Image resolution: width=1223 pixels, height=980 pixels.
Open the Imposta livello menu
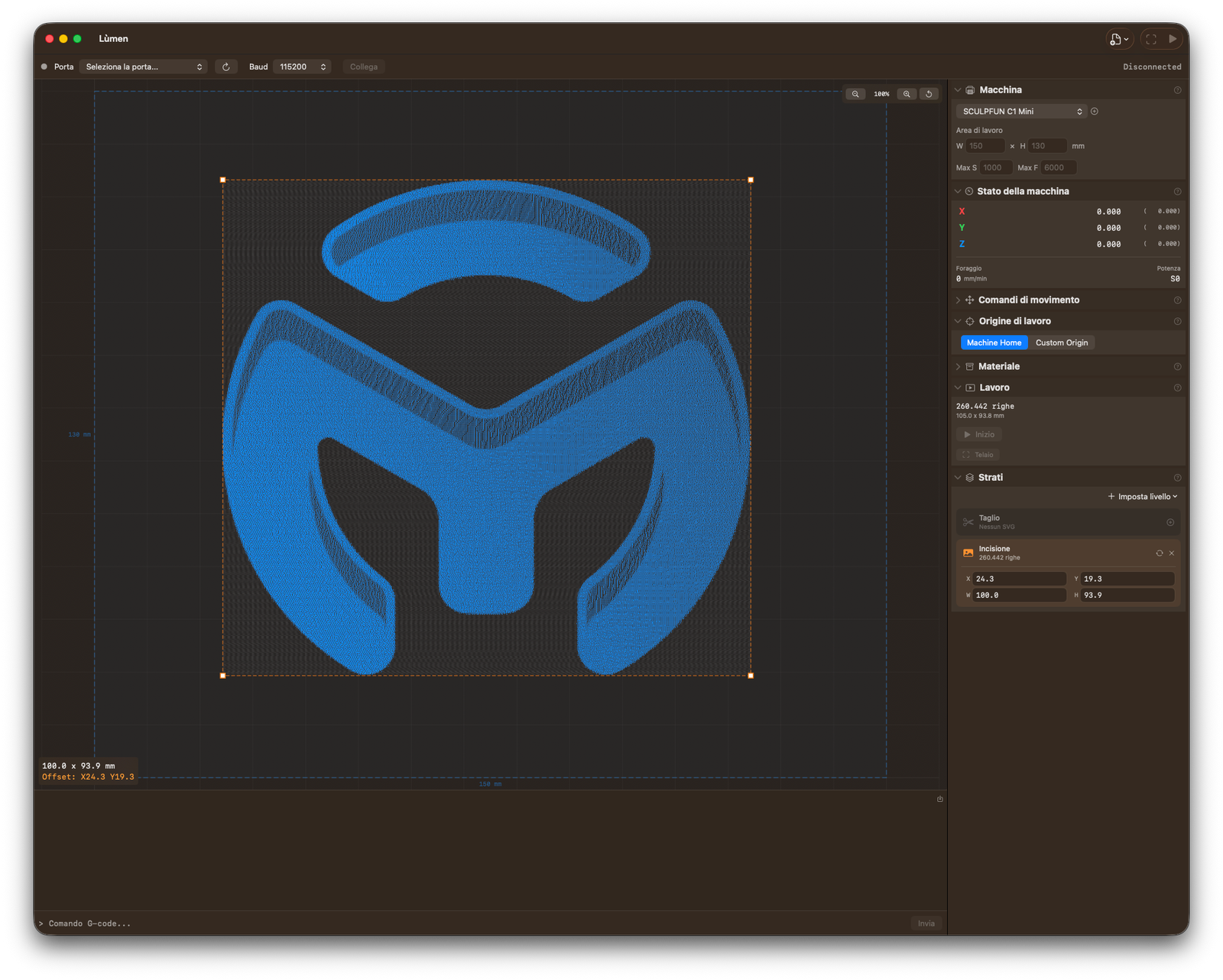(1142, 497)
